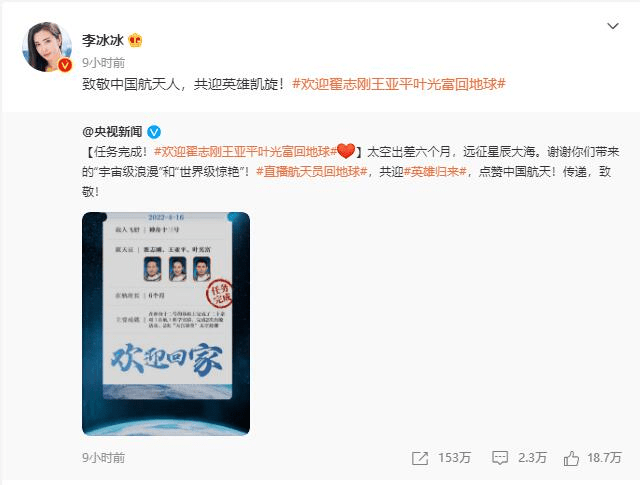Viewport: 640px width, 485px height.
Task: Like the post with thumbs-up icon
Action: (571, 458)
